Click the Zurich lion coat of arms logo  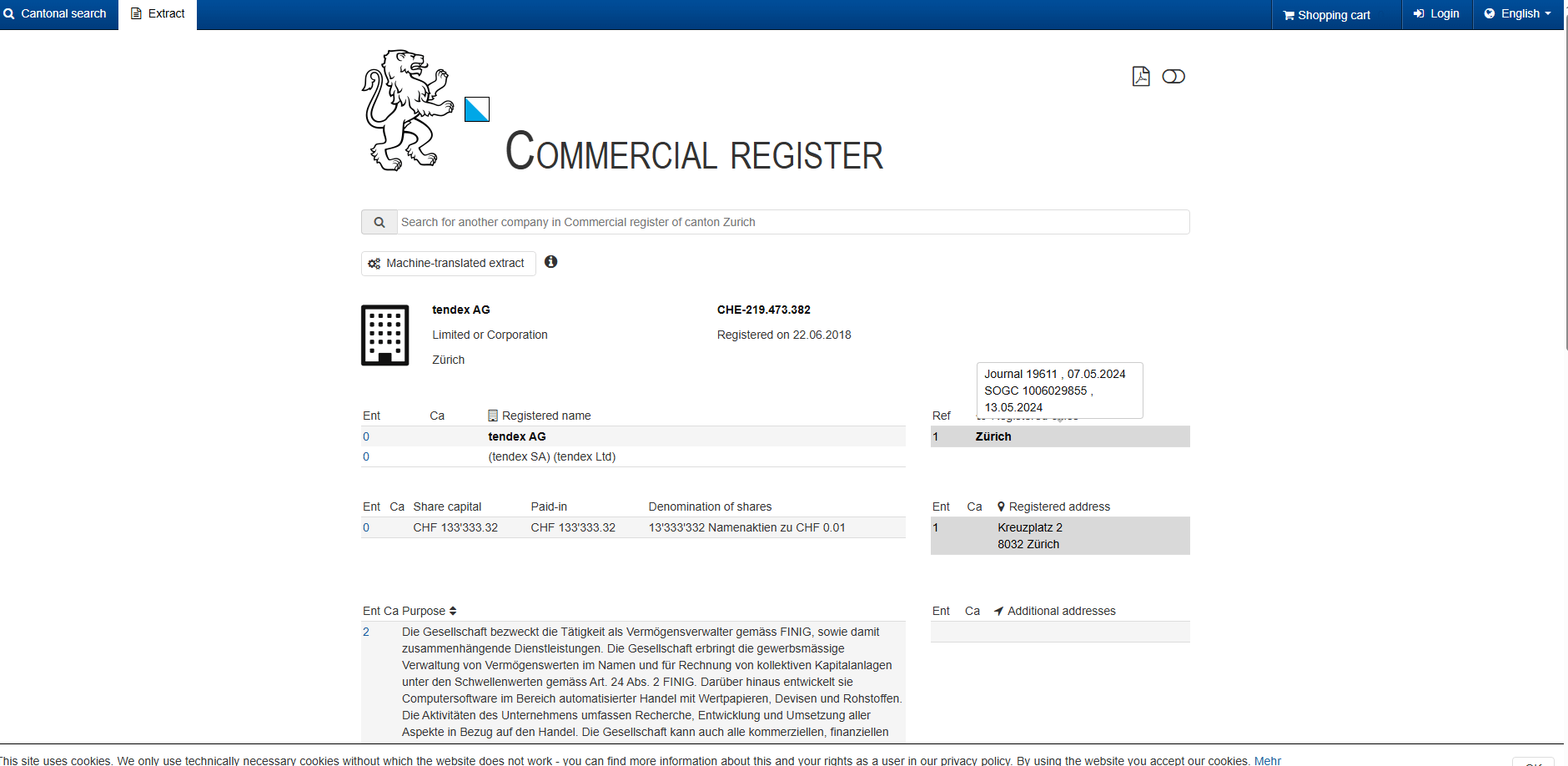pos(408,110)
